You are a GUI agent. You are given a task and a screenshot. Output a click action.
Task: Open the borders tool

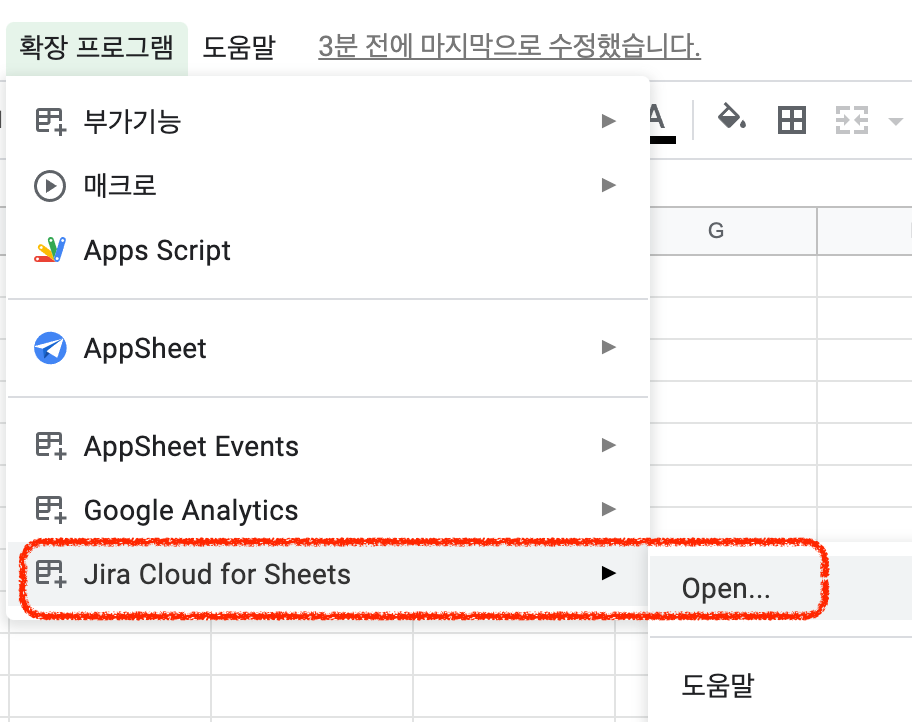tap(792, 120)
